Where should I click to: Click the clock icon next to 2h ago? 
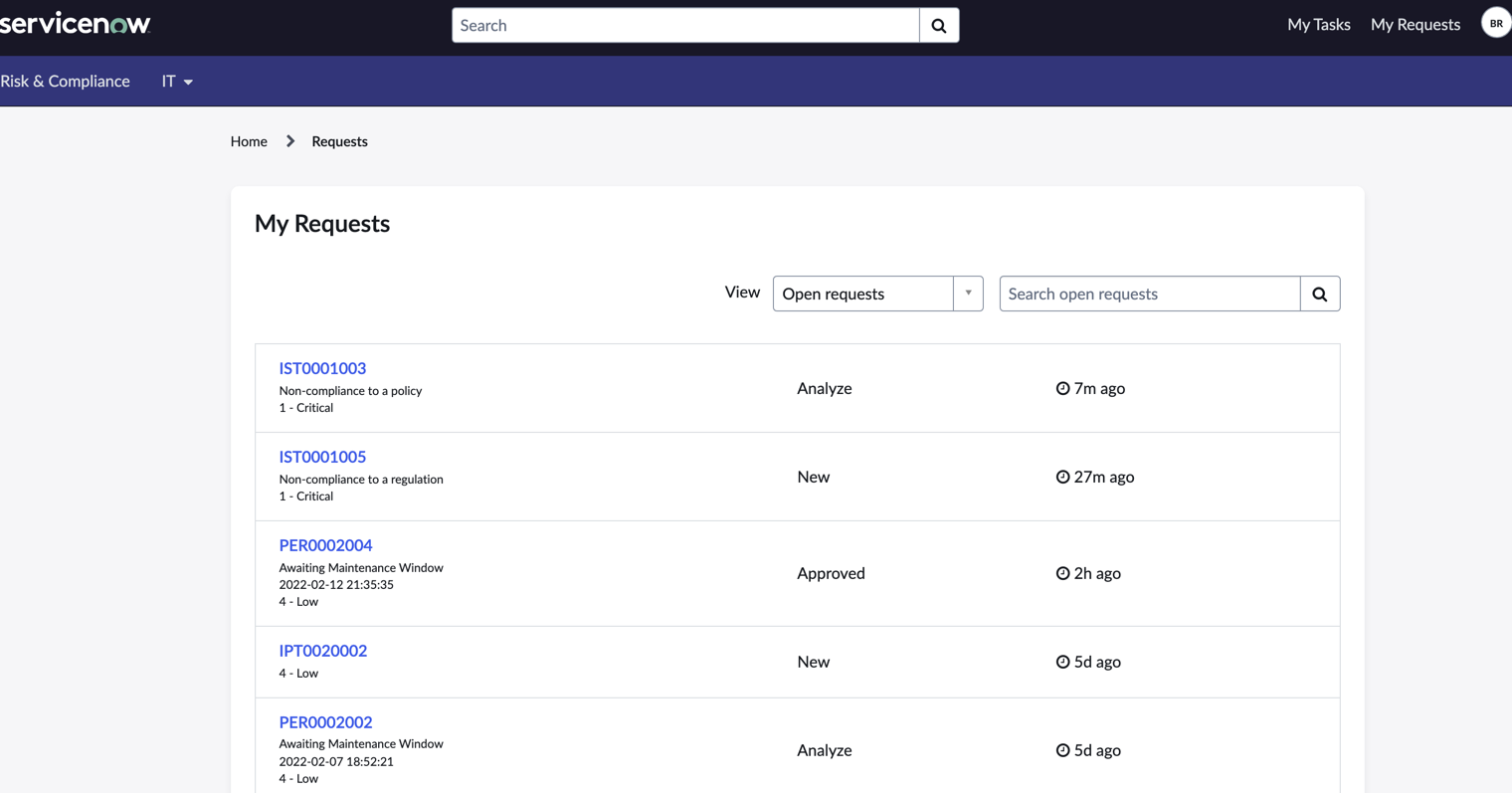point(1062,573)
